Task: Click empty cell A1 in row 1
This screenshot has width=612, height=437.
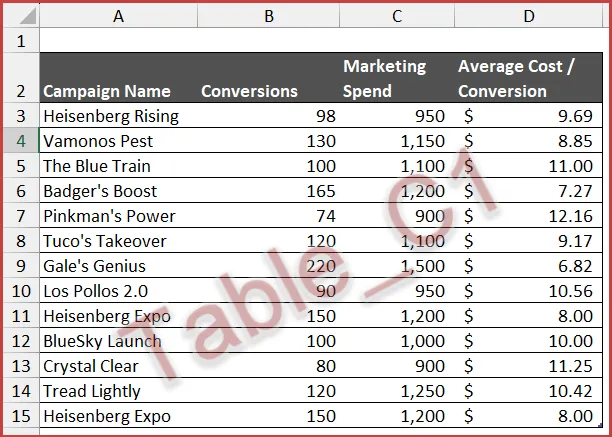Action: coord(118,41)
